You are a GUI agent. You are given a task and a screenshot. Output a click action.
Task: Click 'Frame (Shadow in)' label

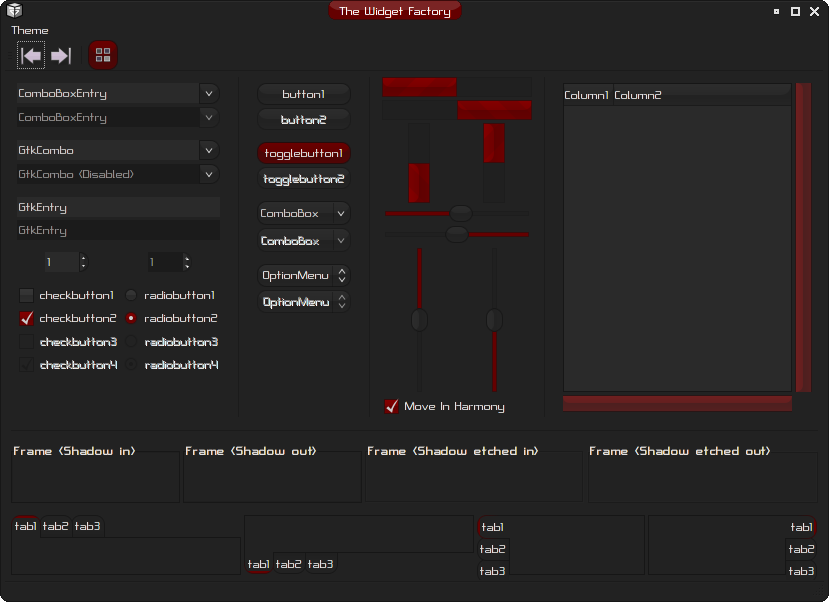[x=74, y=451]
